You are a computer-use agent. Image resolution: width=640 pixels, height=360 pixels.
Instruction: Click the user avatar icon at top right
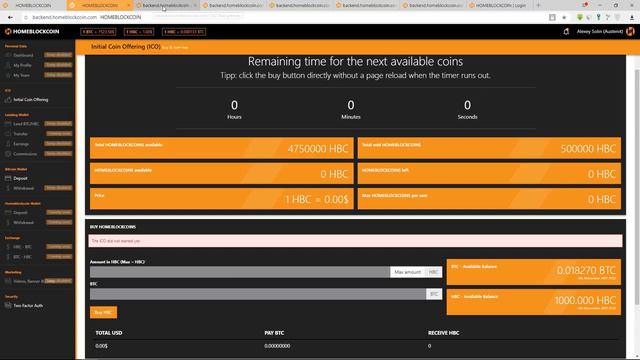pyautogui.click(x=630, y=31)
